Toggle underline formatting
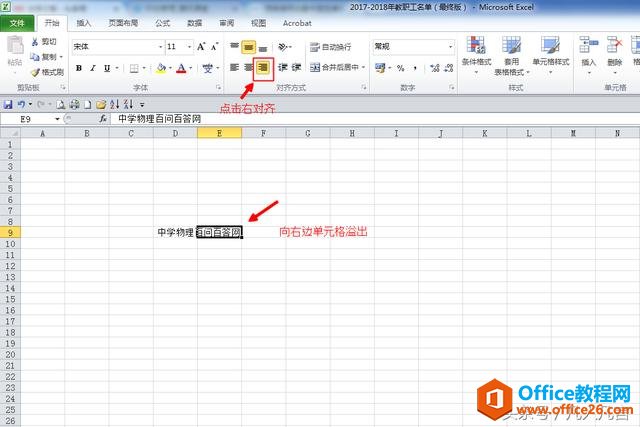This screenshot has height=427, width=640. [x=107, y=68]
